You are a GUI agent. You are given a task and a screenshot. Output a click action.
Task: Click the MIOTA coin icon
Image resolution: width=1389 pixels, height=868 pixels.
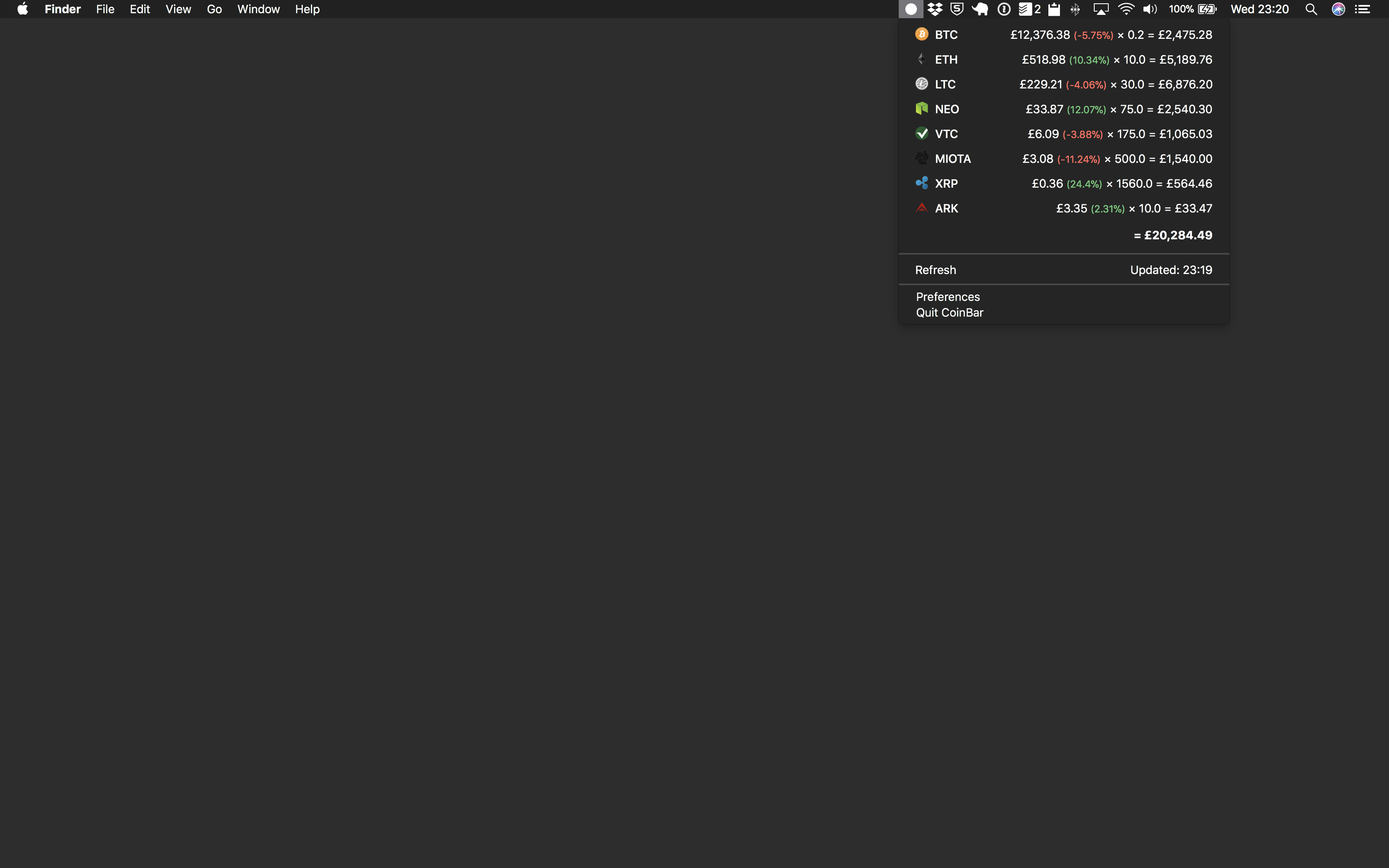(921, 158)
